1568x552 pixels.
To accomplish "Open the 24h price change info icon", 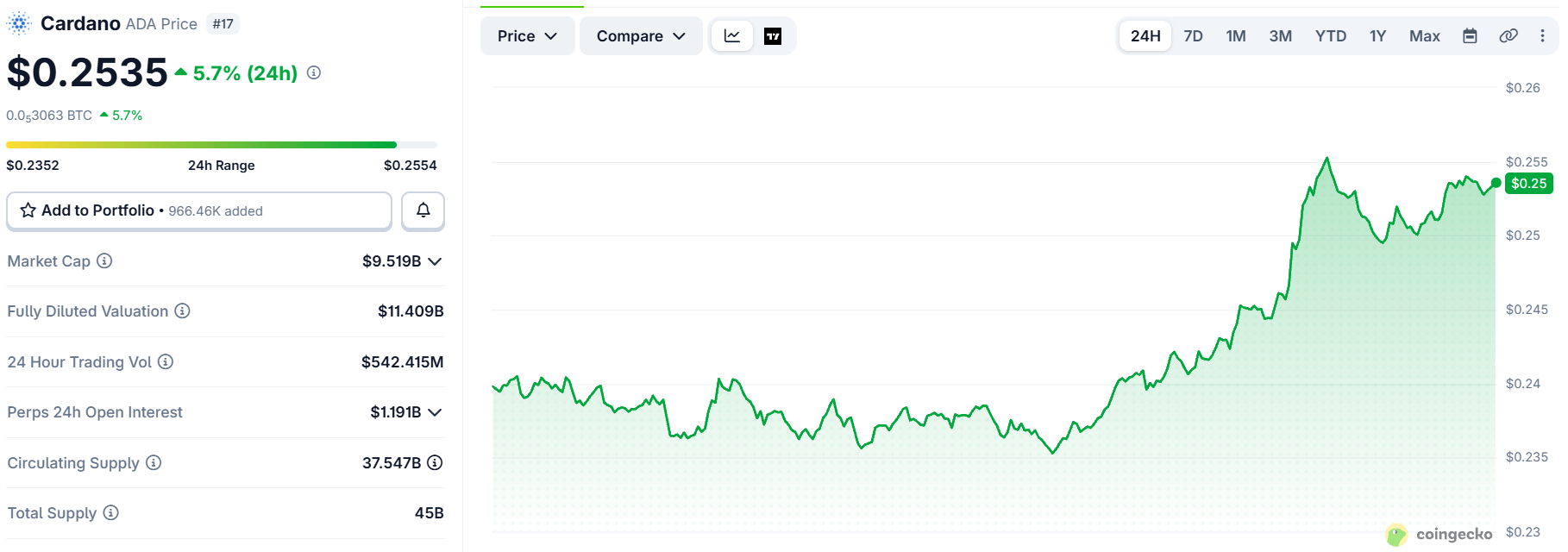I will 314,73.
